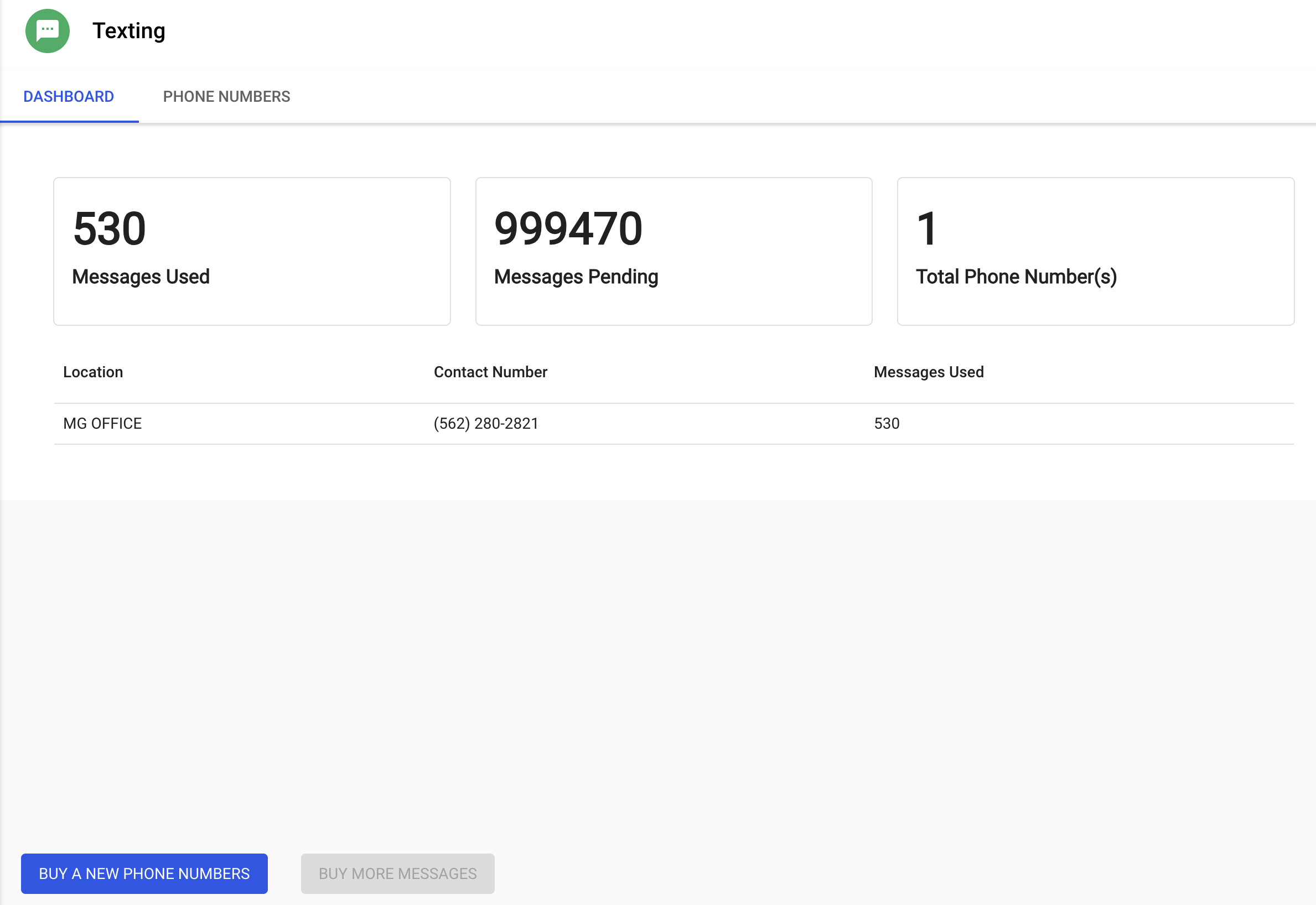Click the Texting page title
This screenshot has width=1316, height=905.
coord(129,30)
